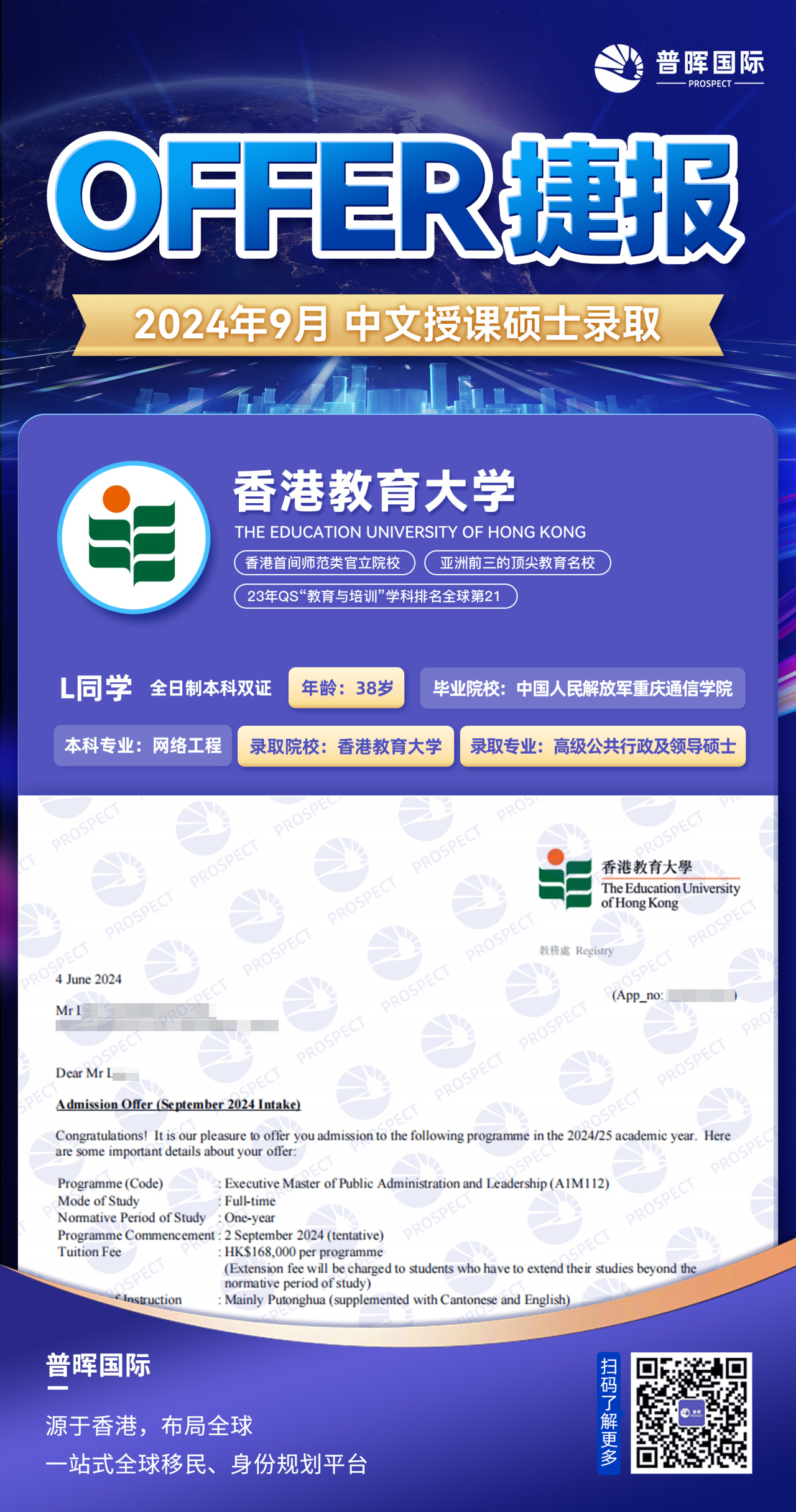Click the 香港首间师范类官立院校 tag
Screen dimensions: 796x1512
tap(325, 563)
